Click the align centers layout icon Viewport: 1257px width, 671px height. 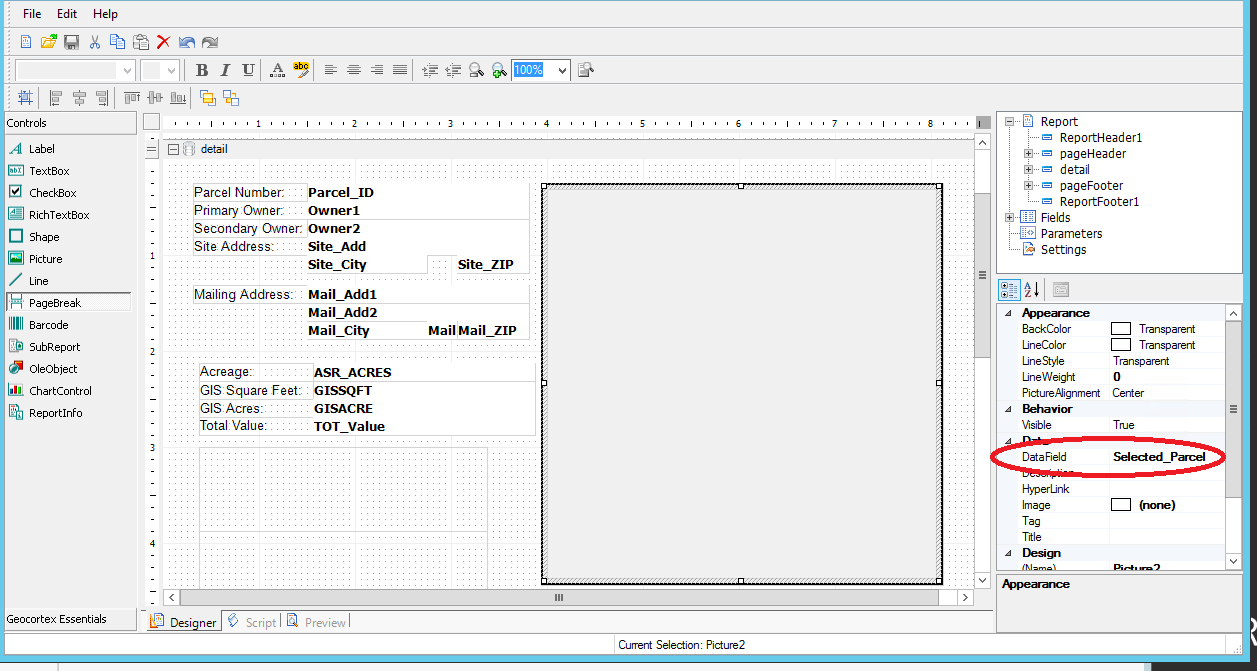(x=79, y=98)
